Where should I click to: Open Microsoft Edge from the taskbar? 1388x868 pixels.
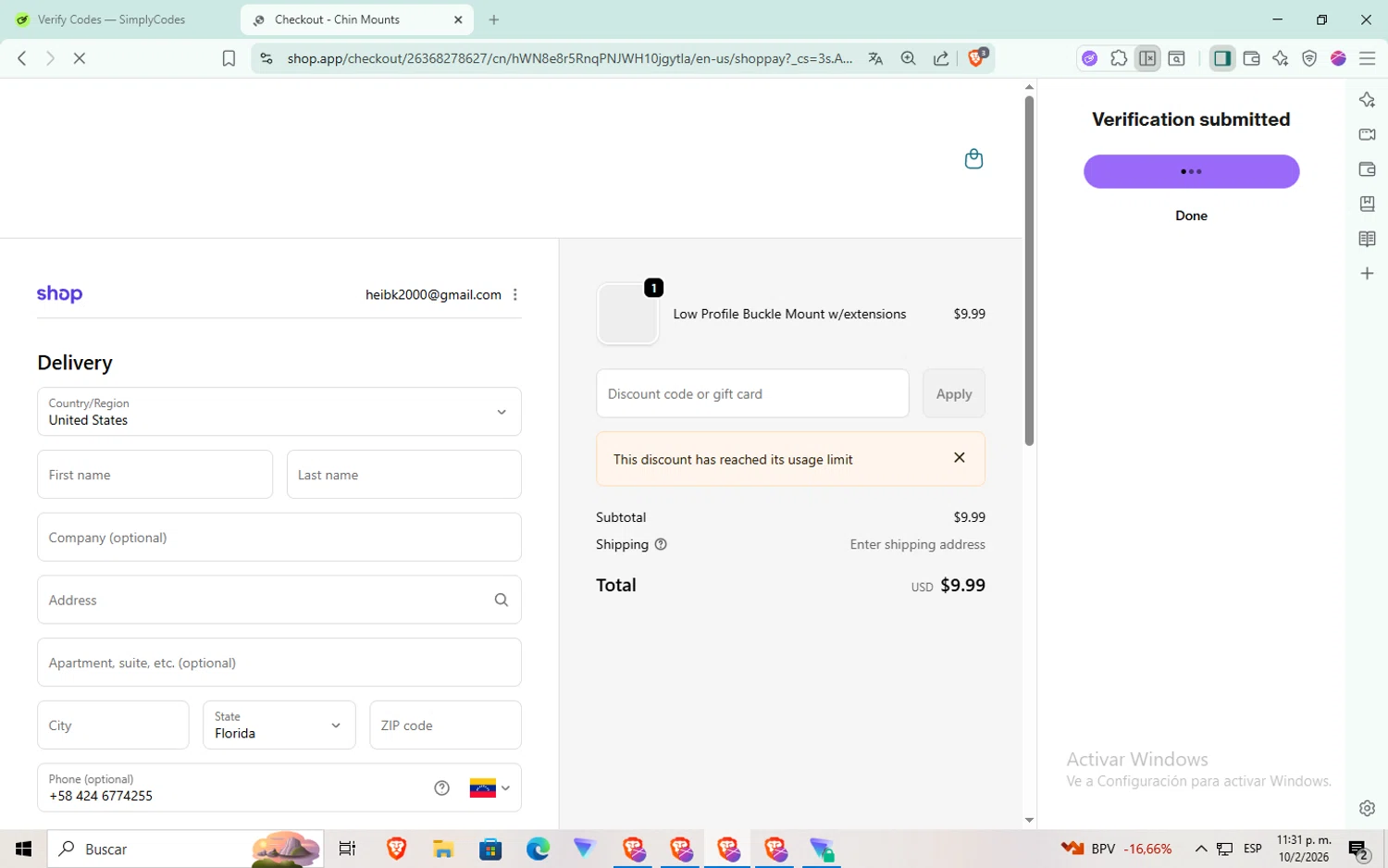pyautogui.click(x=538, y=849)
